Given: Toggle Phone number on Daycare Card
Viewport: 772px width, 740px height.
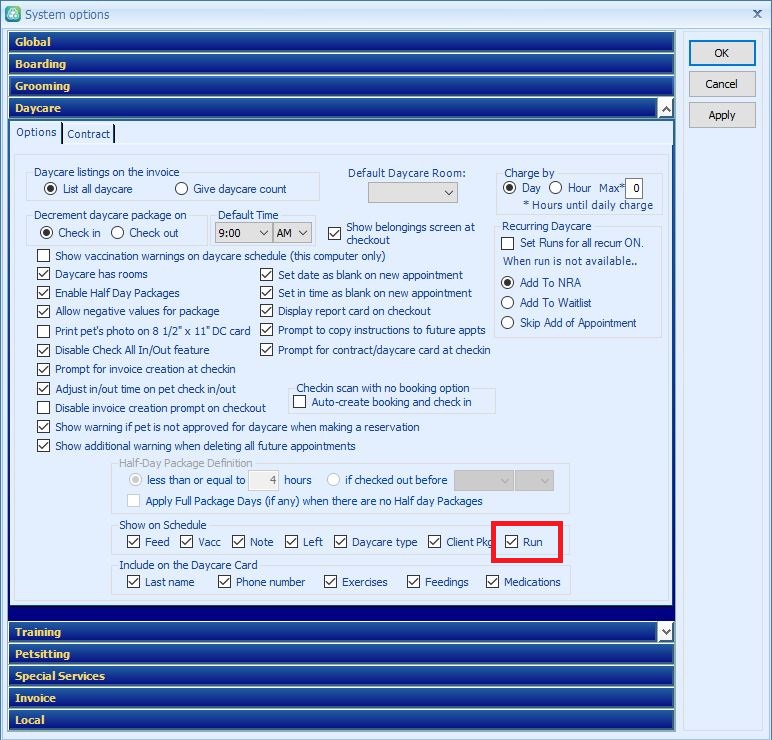Looking at the screenshot, I should [x=225, y=582].
